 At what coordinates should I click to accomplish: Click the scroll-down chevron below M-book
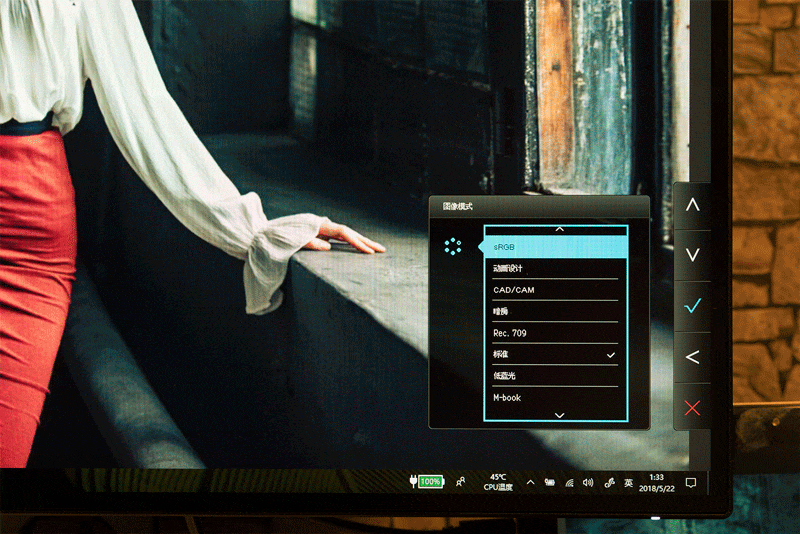pos(560,415)
